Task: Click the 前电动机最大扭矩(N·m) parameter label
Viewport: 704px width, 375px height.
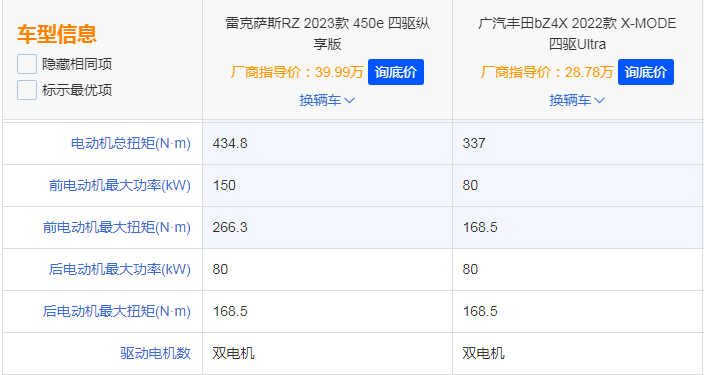Action: pyautogui.click(x=117, y=227)
